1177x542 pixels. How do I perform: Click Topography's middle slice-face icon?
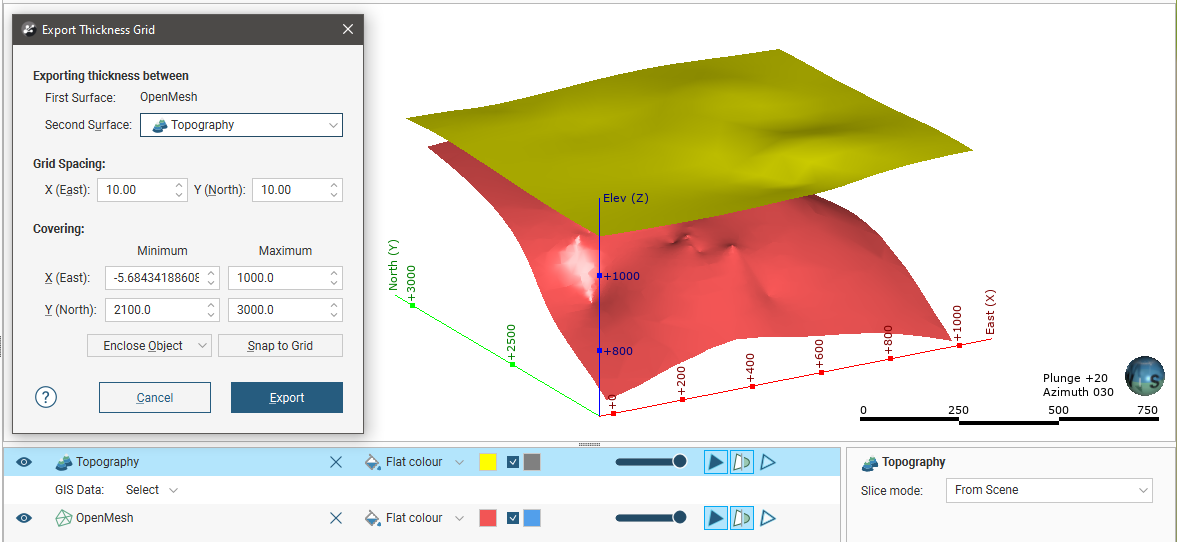click(742, 462)
